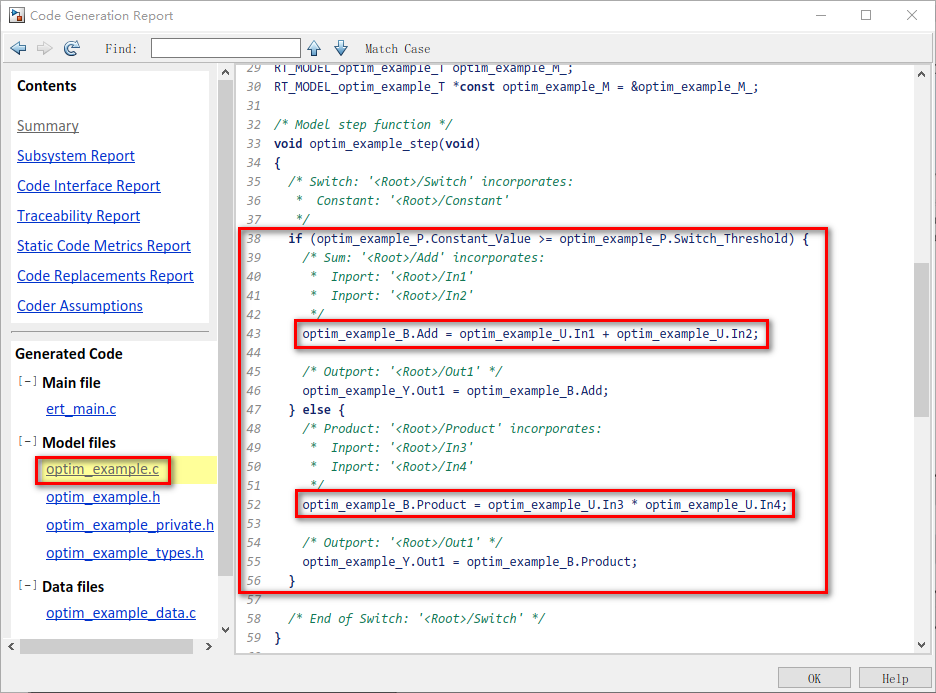The width and height of the screenshot is (936, 693).
Task: Collapse the Data files section
Action: (x=27, y=586)
